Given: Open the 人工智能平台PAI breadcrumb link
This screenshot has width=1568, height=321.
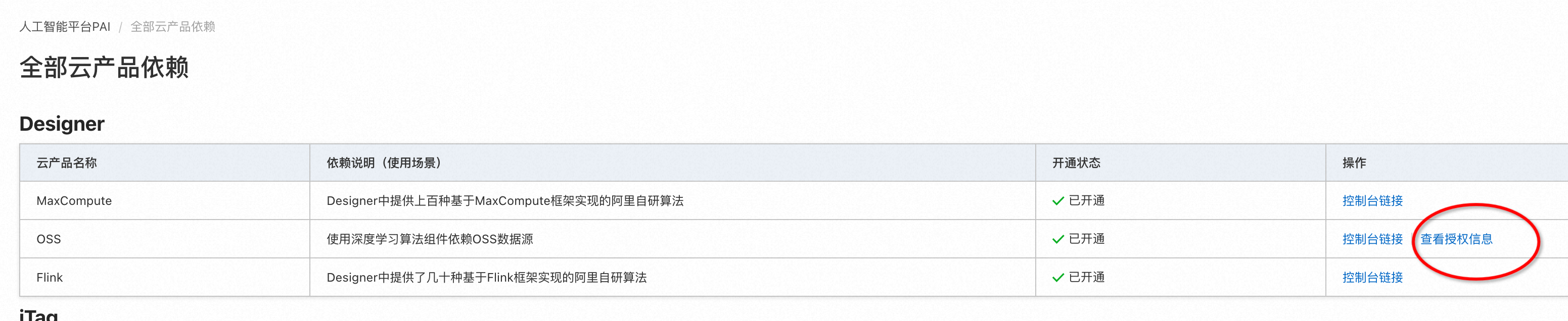Looking at the screenshot, I should (x=65, y=27).
